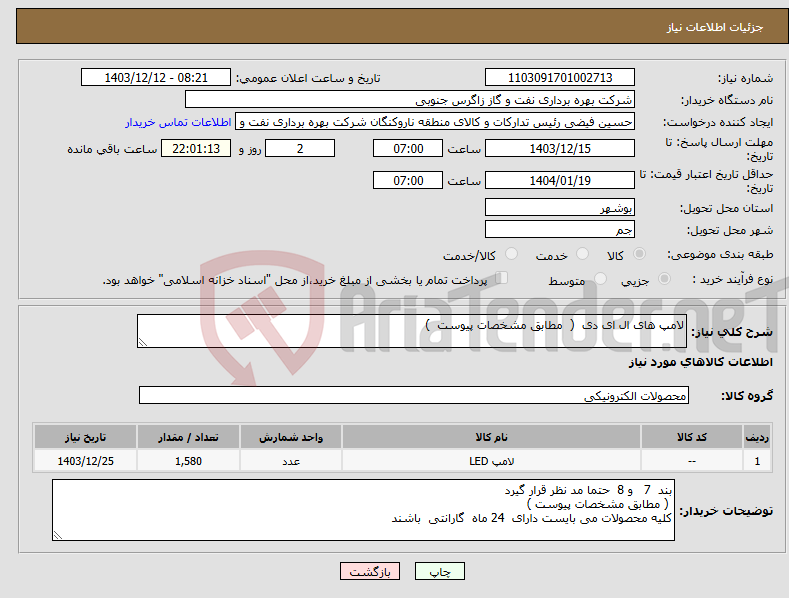
Task: Click the جزئیات اطلاعات نیاز header title
Action: (x=715, y=27)
